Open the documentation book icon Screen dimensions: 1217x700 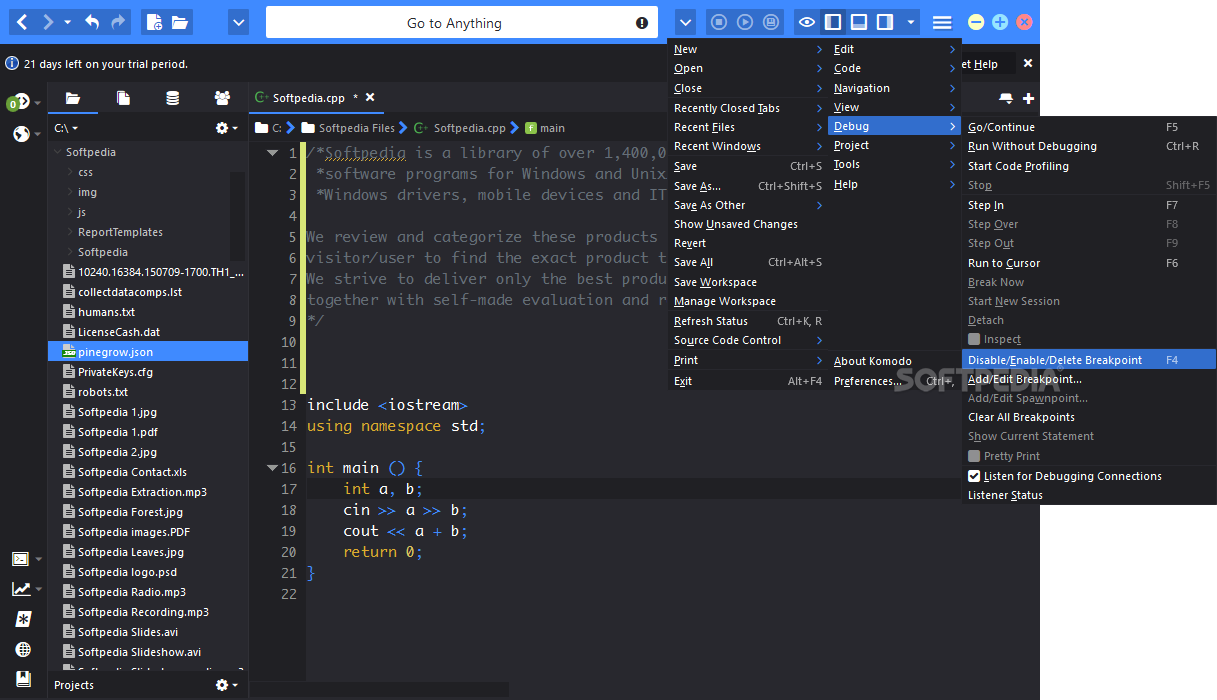[23, 678]
